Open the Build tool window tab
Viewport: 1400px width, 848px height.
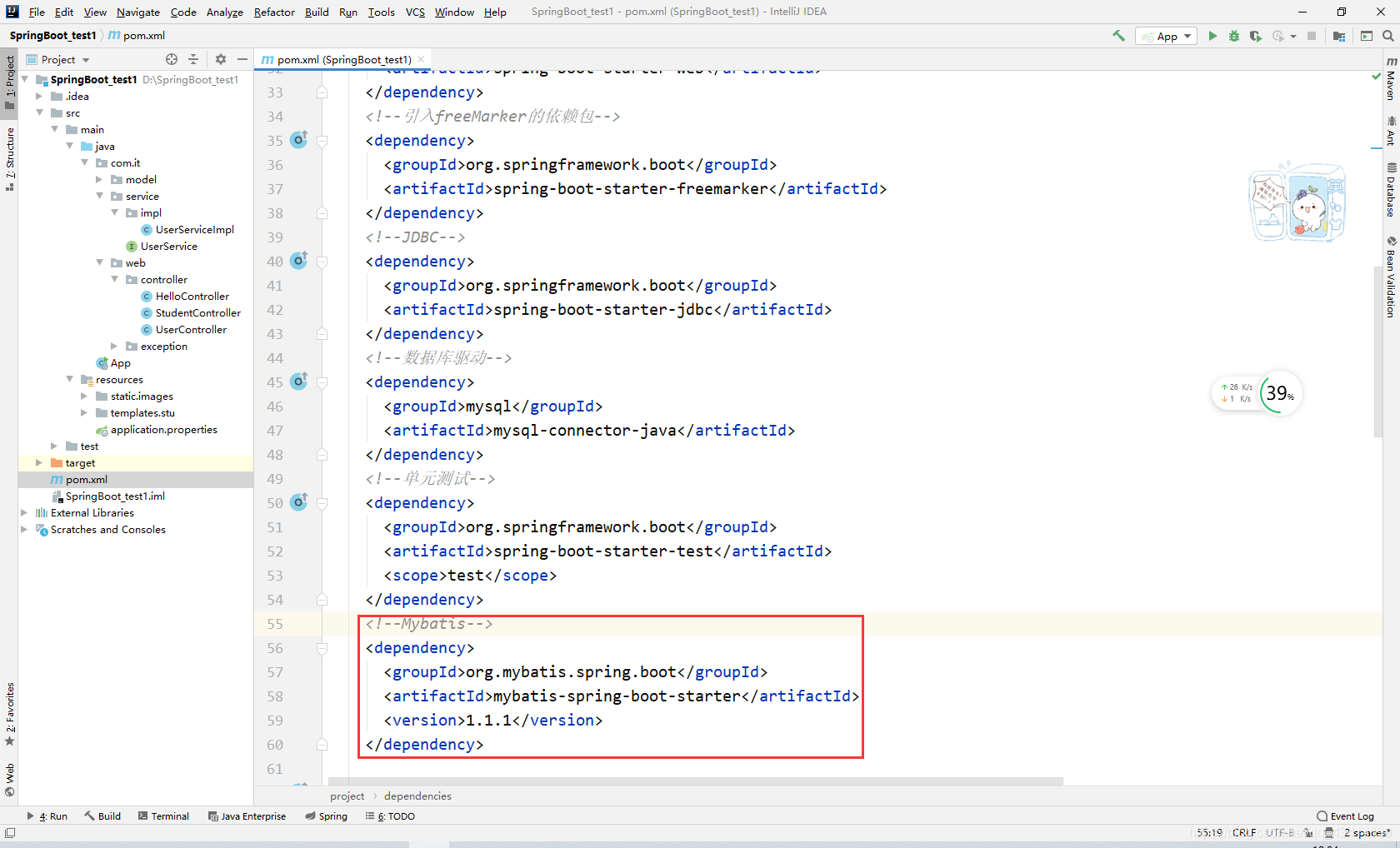coord(102,816)
